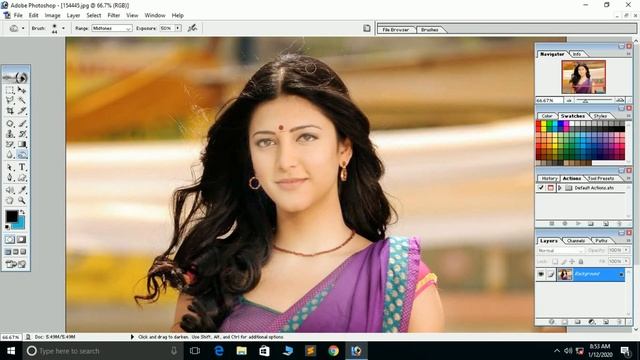Enable lock transparent pixels
Screen dimensions: 640x360
tap(555, 261)
